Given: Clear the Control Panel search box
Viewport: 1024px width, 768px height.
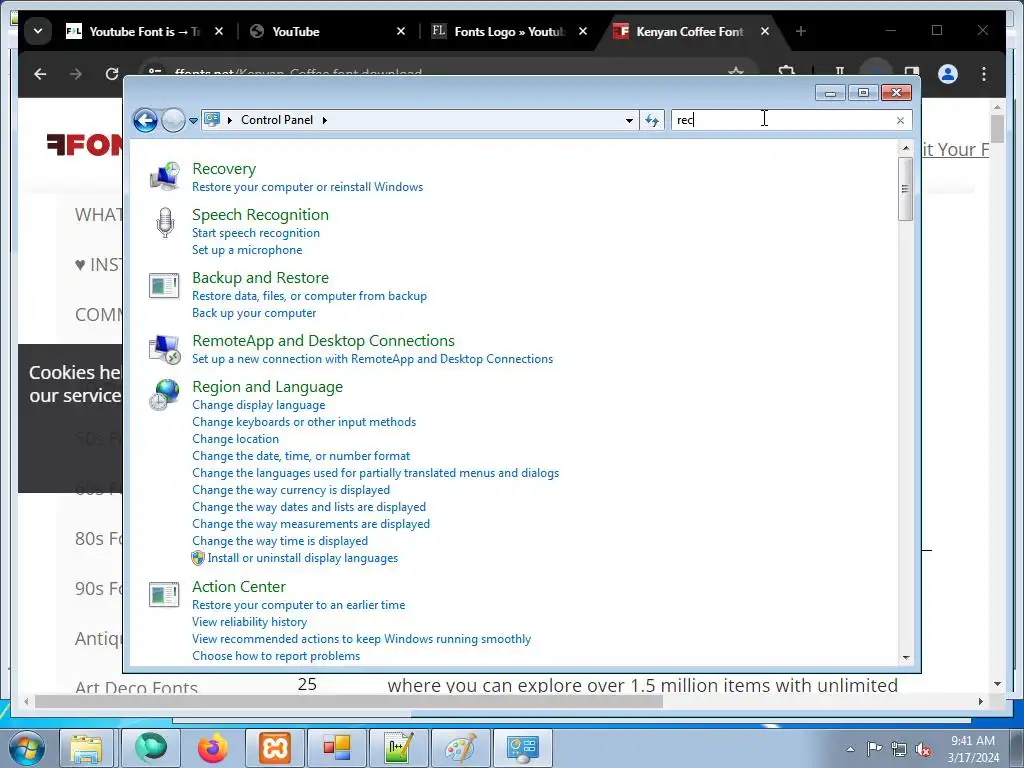Looking at the screenshot, I should [901, 120].
